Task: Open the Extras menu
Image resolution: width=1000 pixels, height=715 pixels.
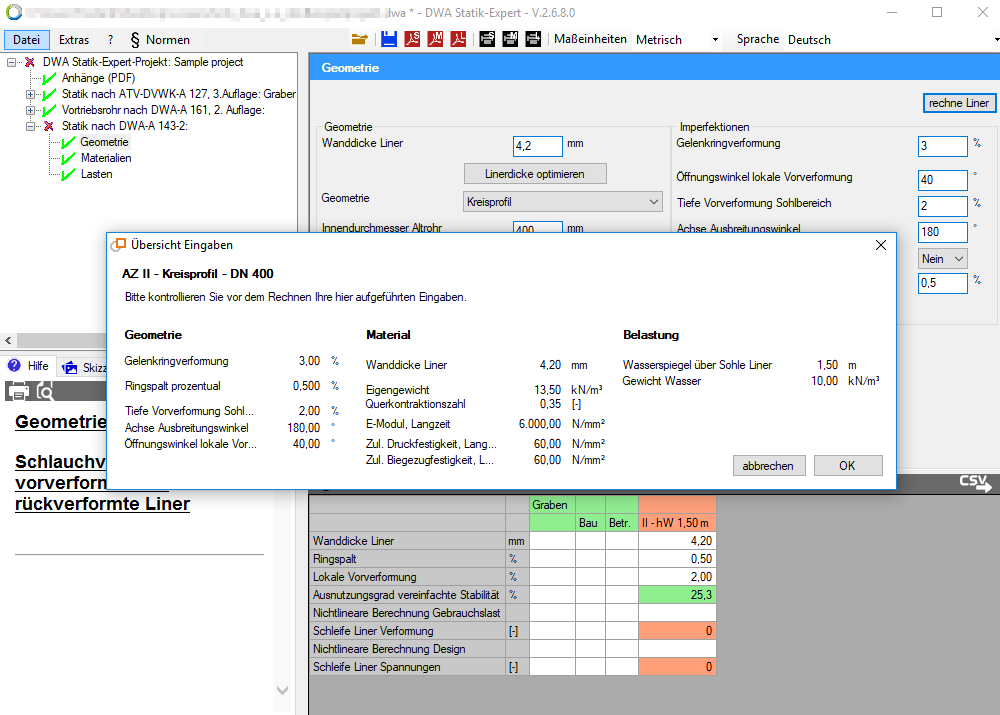Action: tap(74, 40)
